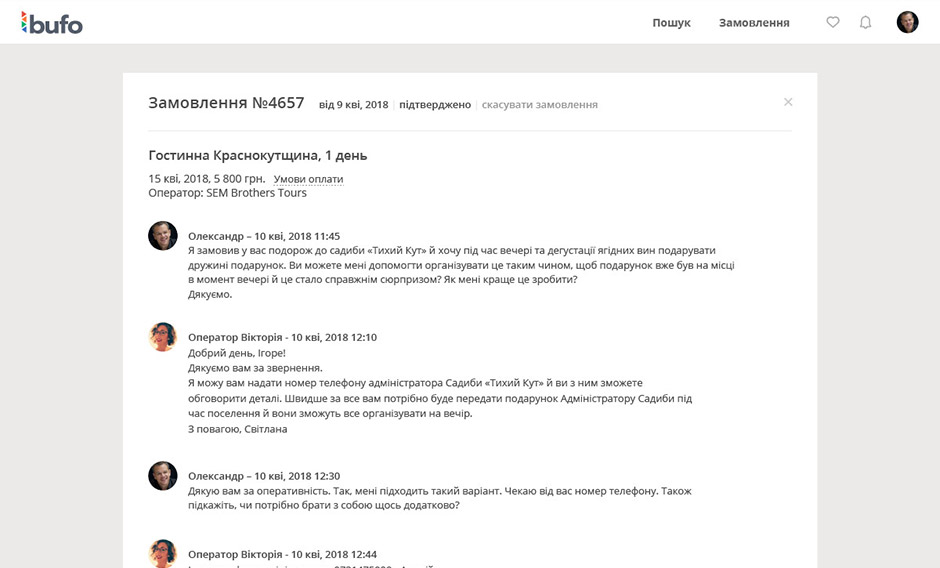Click the скасувати замовлення link

pos(540,105)
